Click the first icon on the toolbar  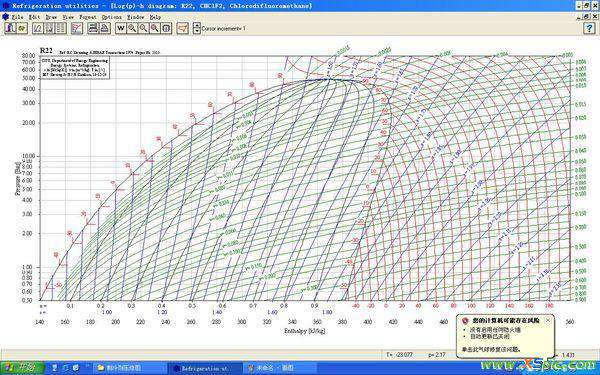pos(10,28)
